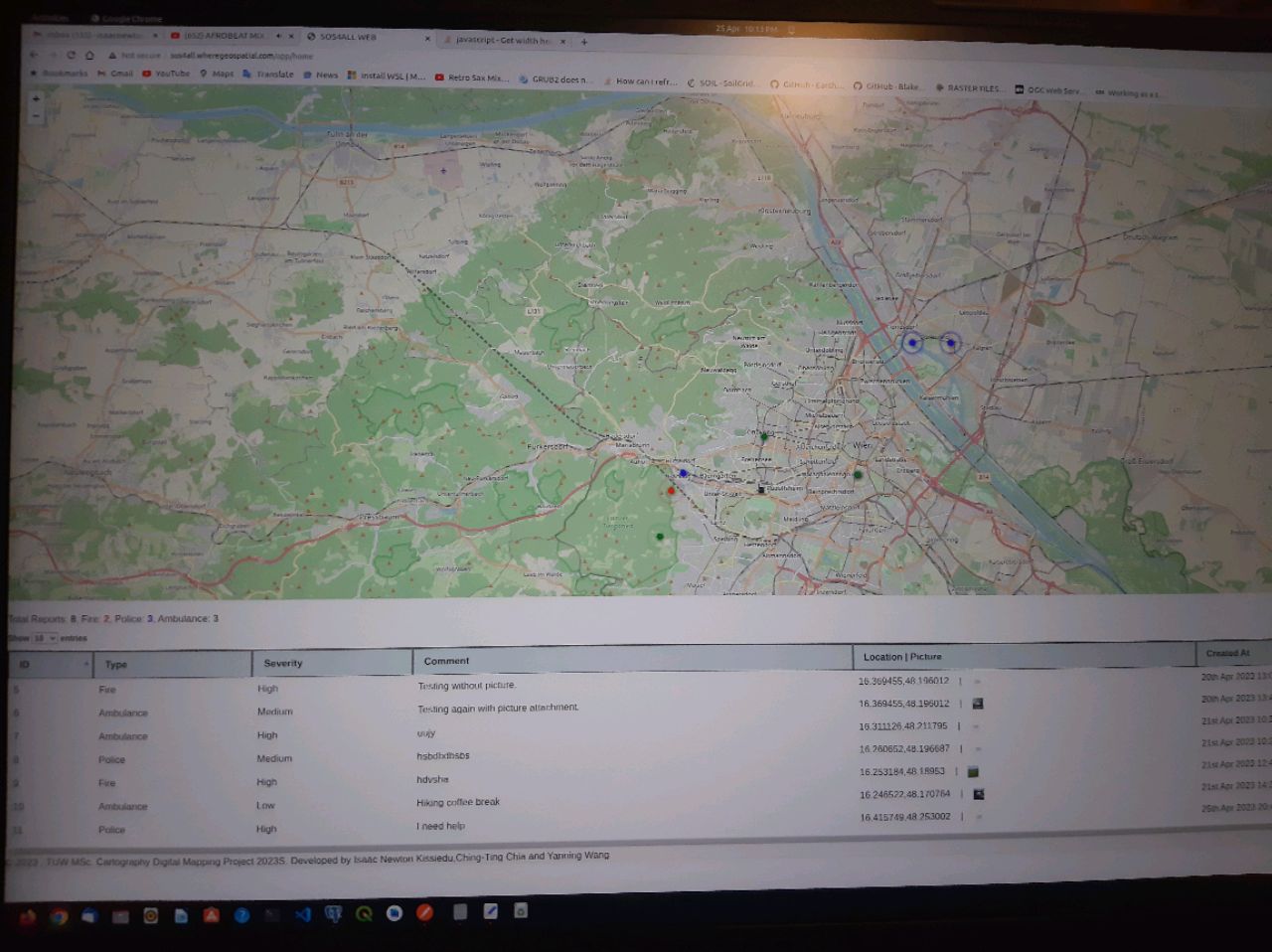Click the map zoom in plus button
1272x952 pixels.
[x=36, y=99]
